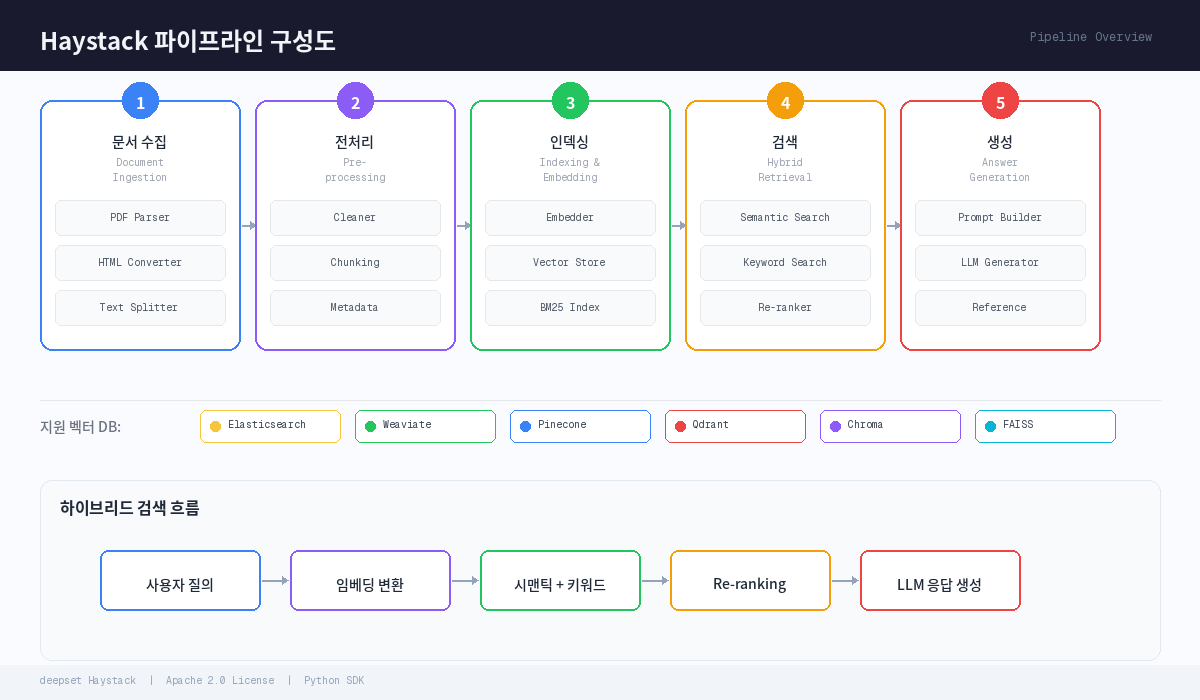1200x700 pixels.
Task: Select the Re-ranking box in hybrid flow
Action: coord(750,580)
